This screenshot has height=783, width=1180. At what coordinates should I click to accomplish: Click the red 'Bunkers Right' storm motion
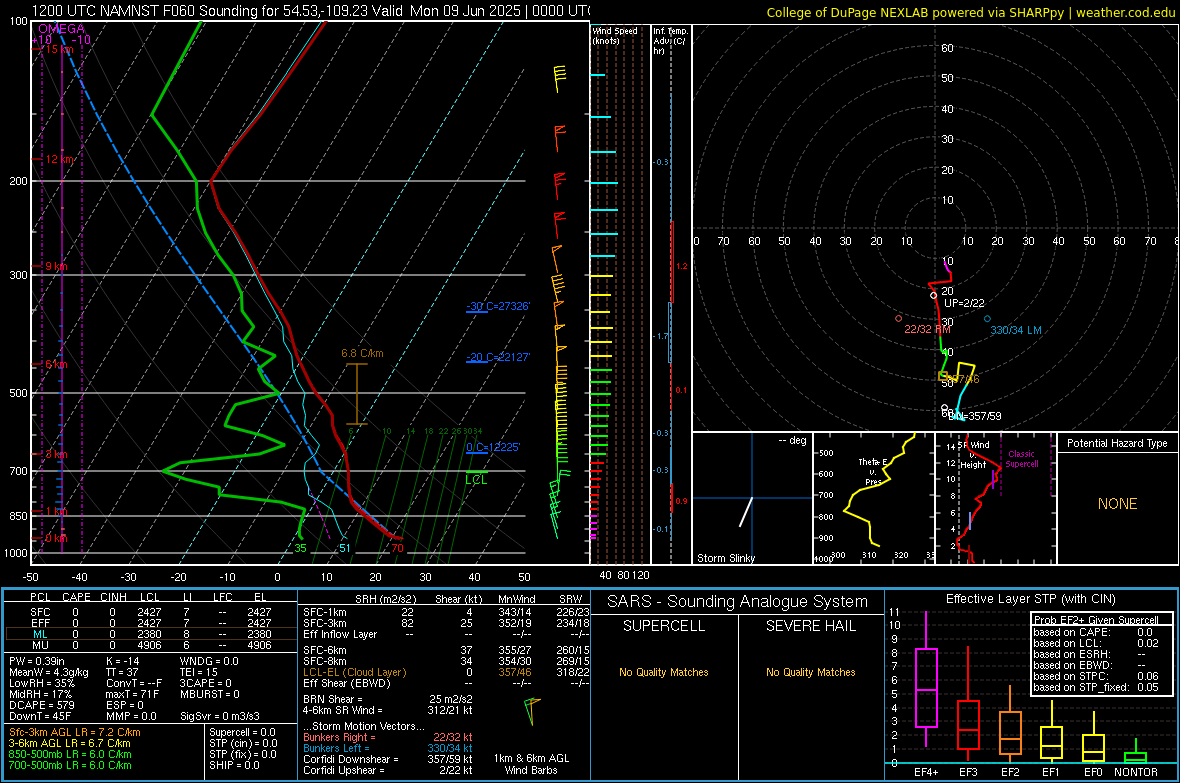pos(388,737)
